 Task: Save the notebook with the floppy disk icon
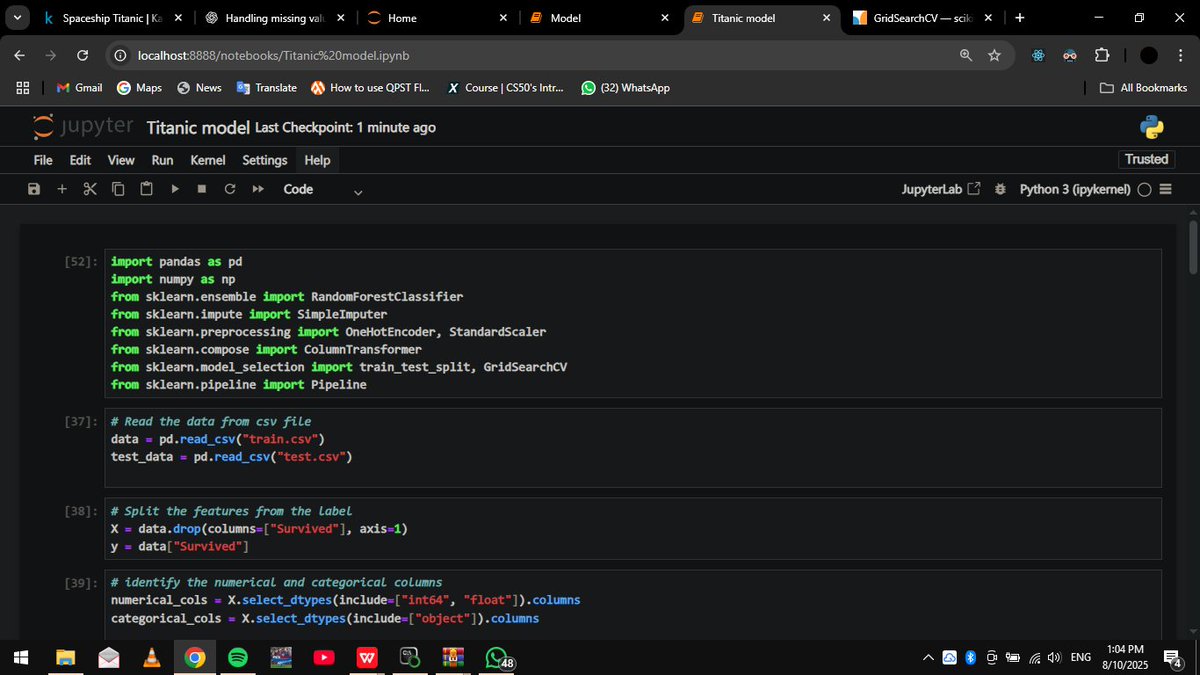pos(34,189)
